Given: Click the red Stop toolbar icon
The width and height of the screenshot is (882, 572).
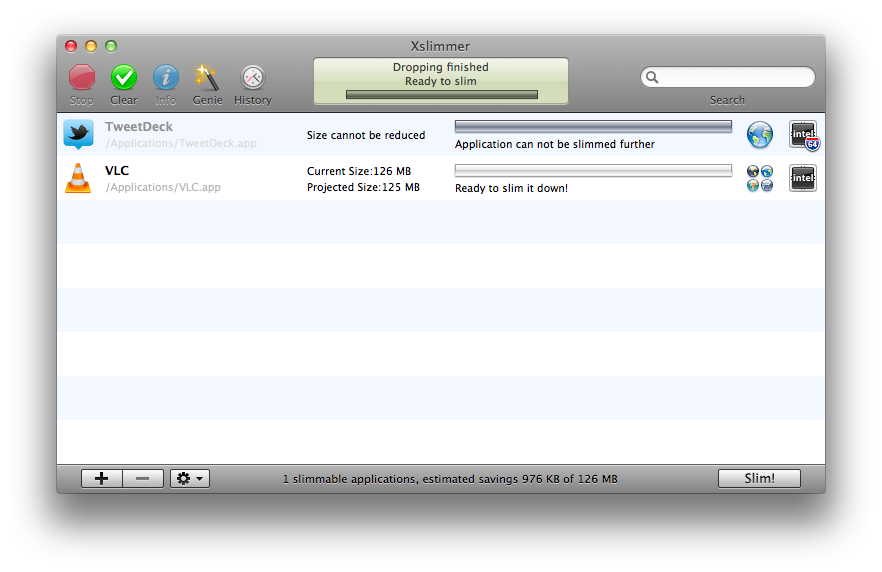Looking at the screenshot, I should point(82,77).
